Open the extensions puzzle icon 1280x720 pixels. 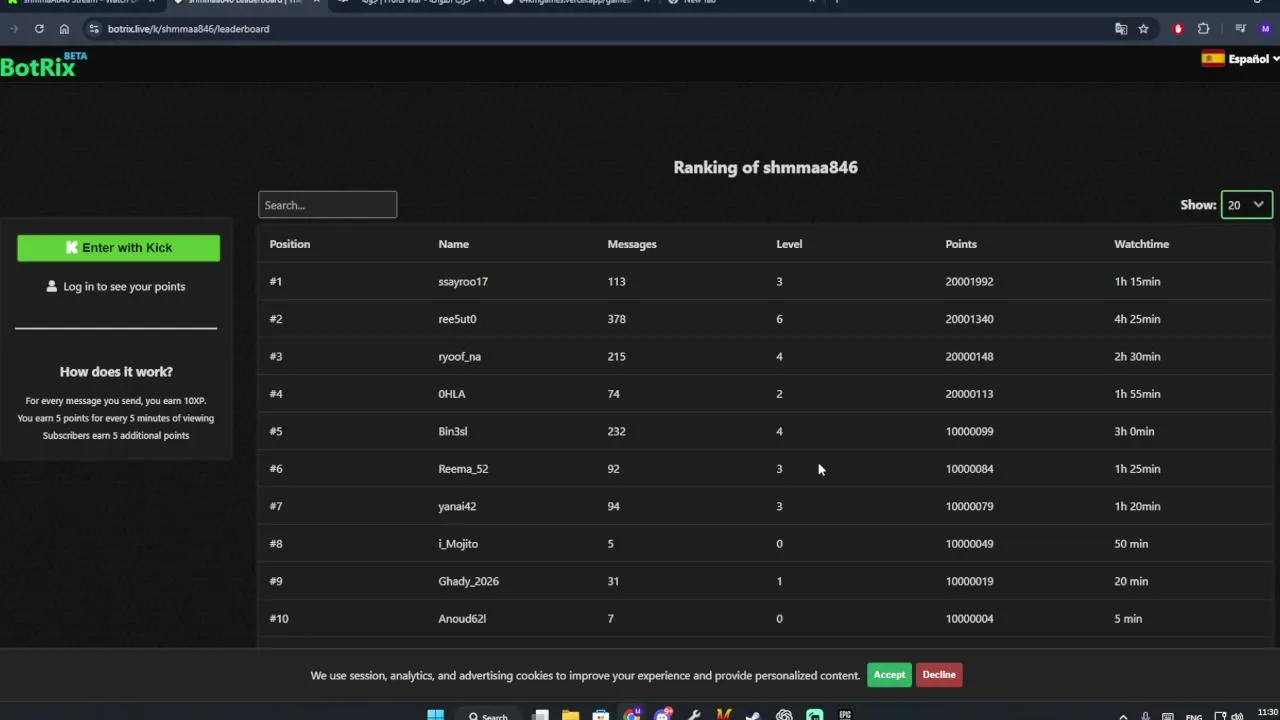[1203, 29]
